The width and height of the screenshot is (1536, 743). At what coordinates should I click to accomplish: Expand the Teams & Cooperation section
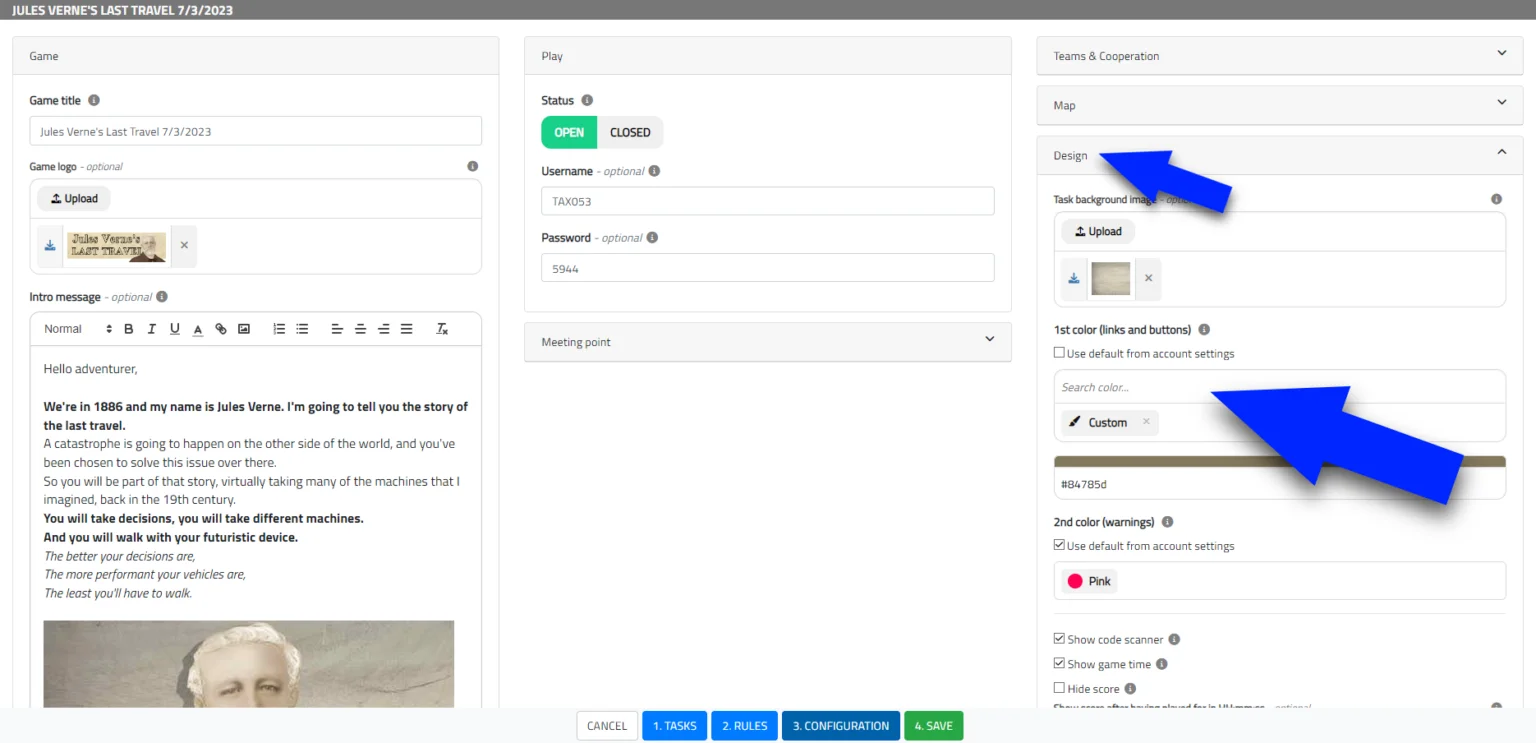[1279, 56]
